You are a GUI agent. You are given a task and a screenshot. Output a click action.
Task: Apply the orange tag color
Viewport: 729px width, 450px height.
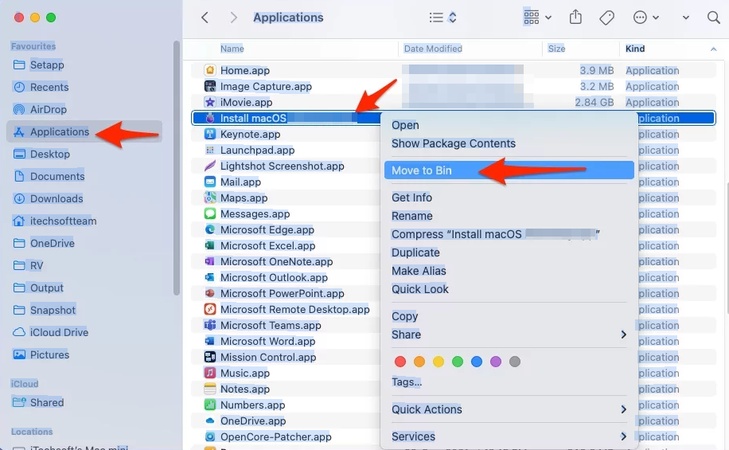pyautogui.click(x=419, y=361)
